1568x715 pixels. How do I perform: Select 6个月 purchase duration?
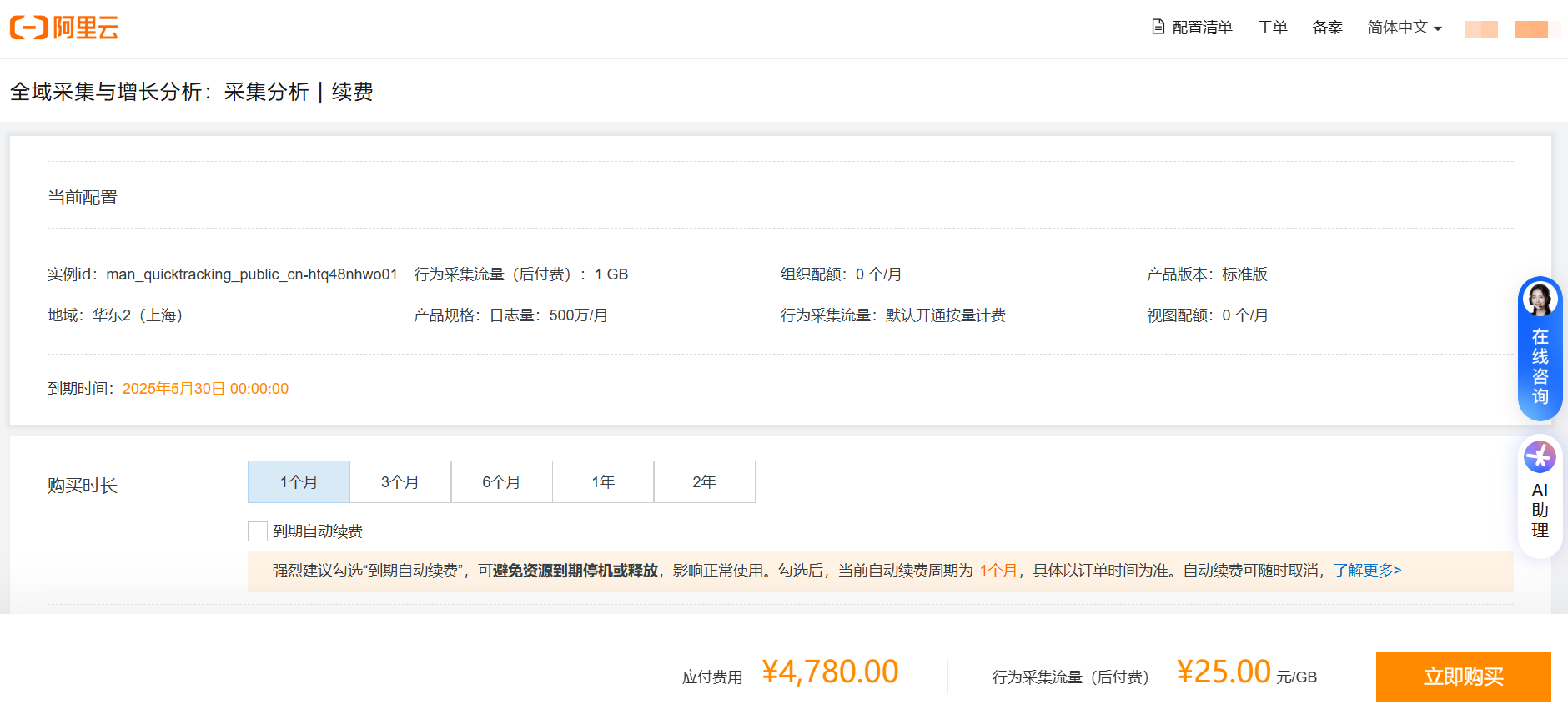(501, 482)
